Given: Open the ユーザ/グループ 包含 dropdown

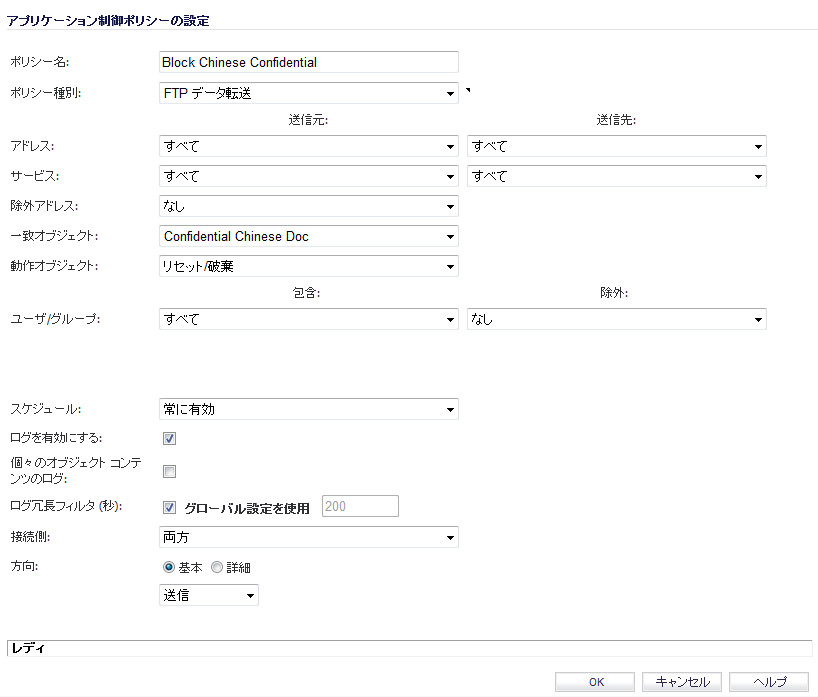Looking at the screenshot, I should (308, 319).
